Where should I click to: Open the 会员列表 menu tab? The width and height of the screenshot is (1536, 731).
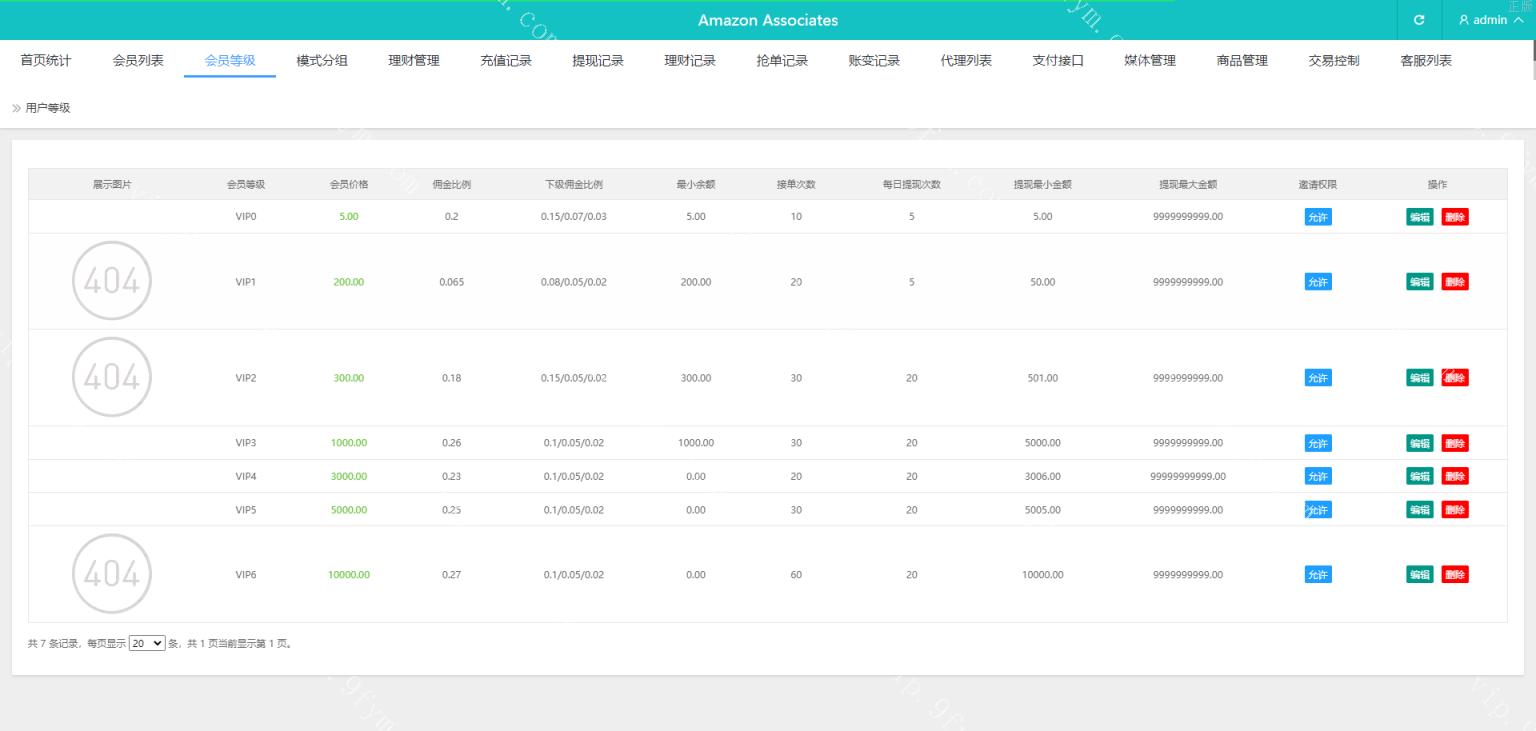coord(138,61)
